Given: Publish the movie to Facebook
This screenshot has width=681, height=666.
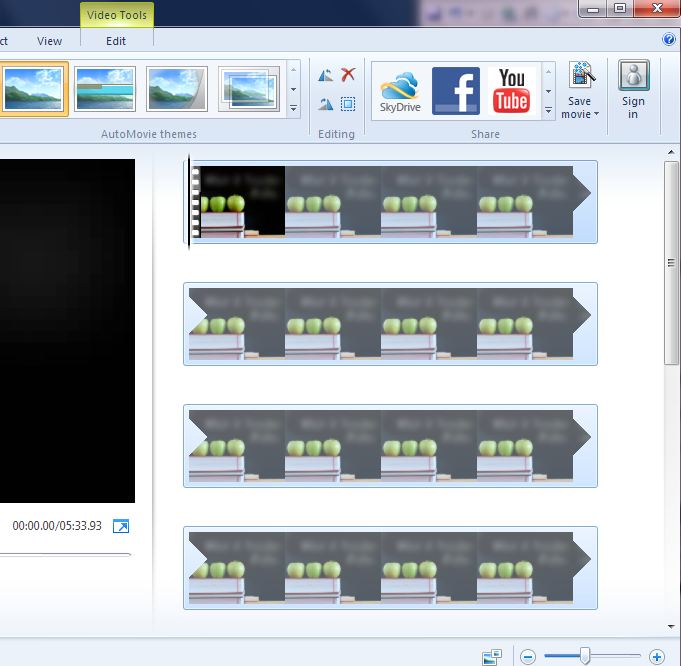Looking at the screenshot, I should [x=456, y=91].
